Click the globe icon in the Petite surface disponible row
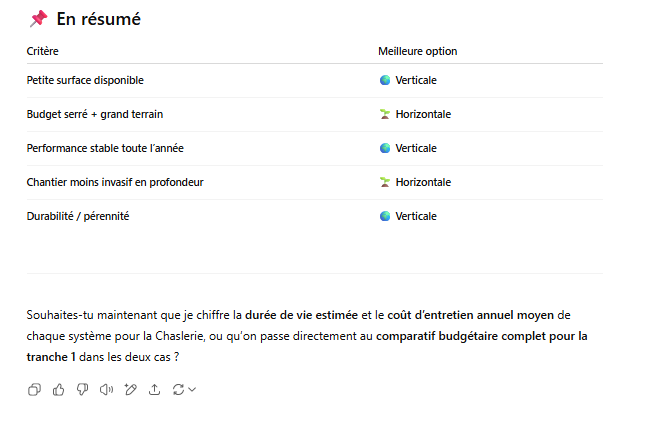 (385, 80)
